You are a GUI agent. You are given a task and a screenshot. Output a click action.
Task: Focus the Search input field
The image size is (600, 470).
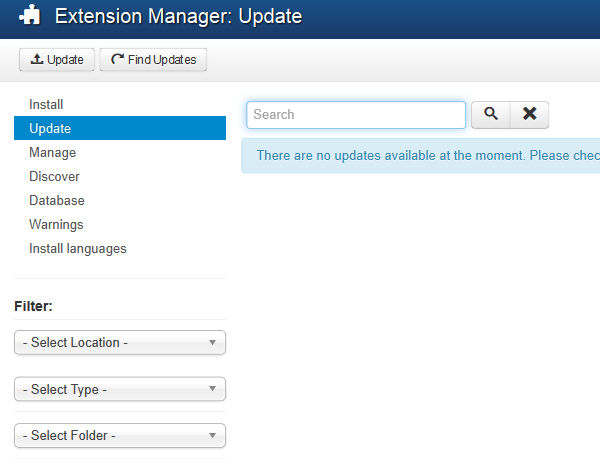tap(356, 115)
